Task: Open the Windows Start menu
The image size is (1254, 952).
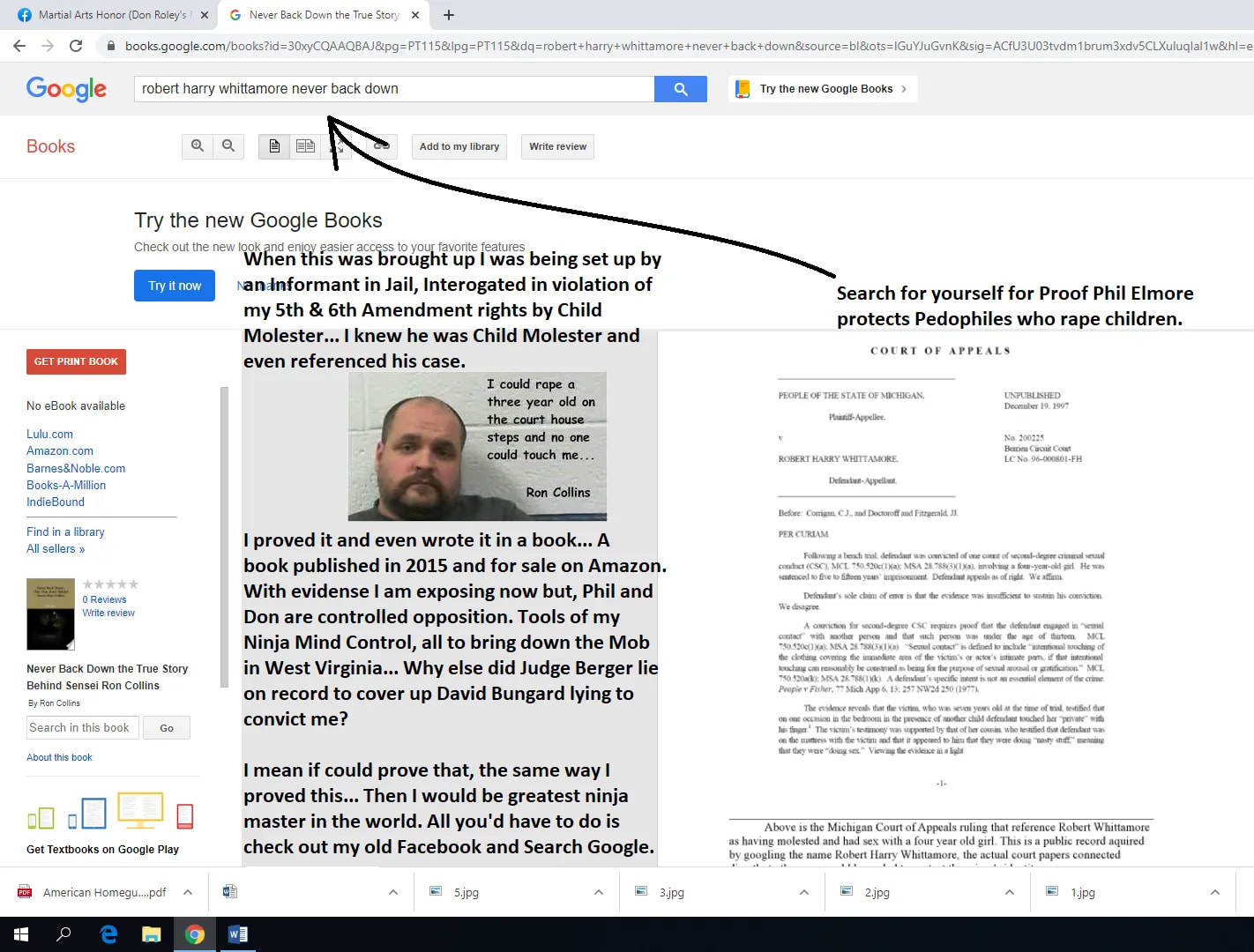Action: click(21, 934)
